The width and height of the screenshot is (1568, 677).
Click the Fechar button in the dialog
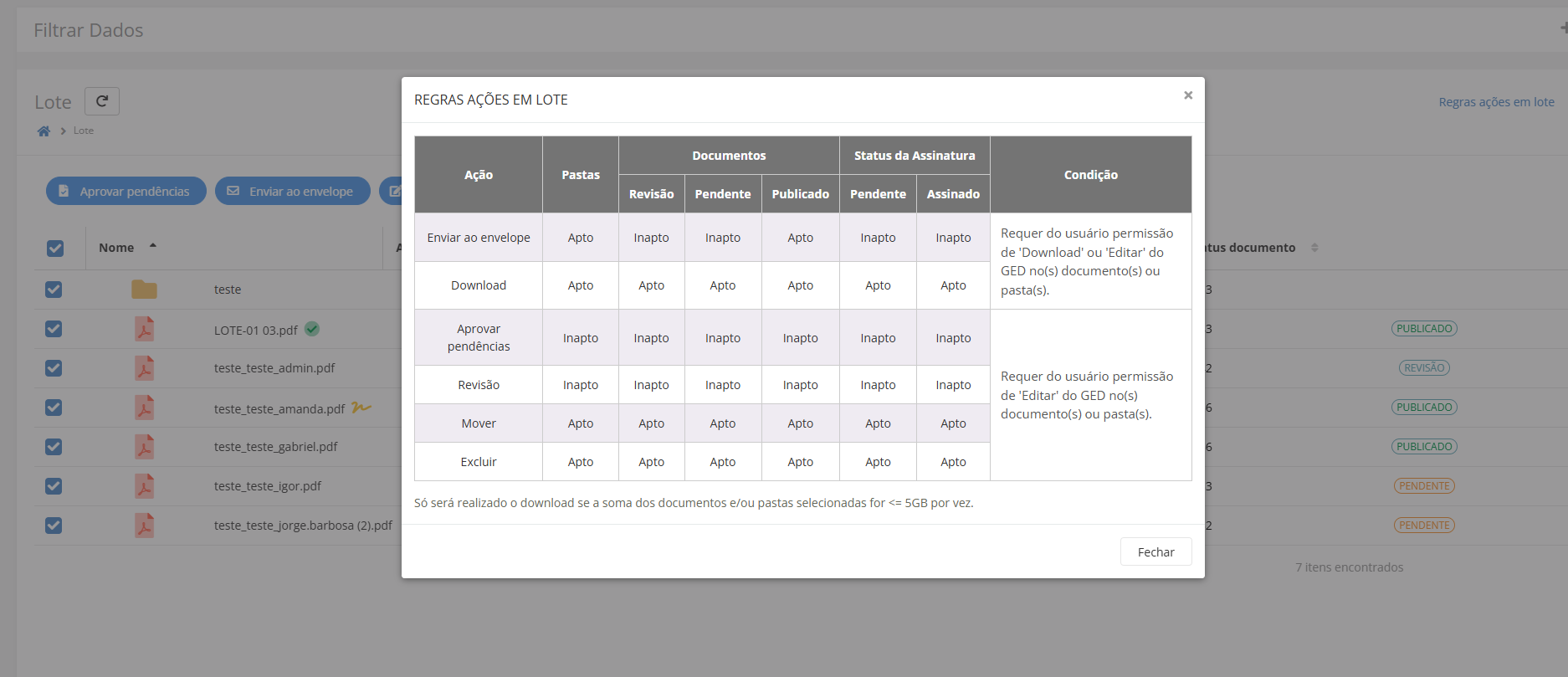1156,552
